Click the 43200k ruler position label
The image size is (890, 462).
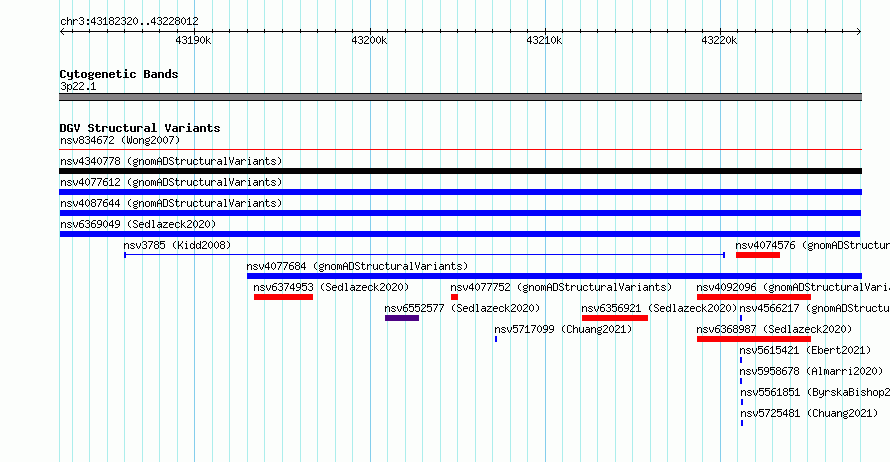click(x=369, y=40)
